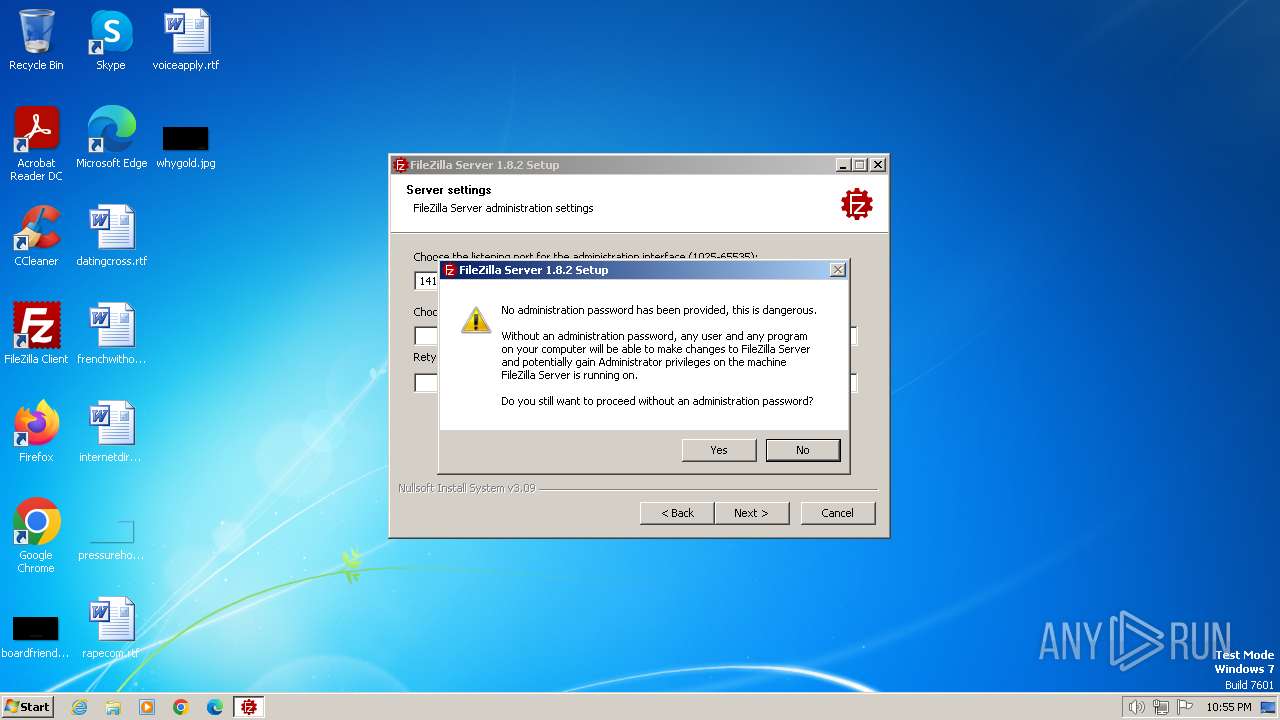Open Firefox desktop shortcut
The width and height of the screenshot is (1280, 720).
(x=36, y=432)
